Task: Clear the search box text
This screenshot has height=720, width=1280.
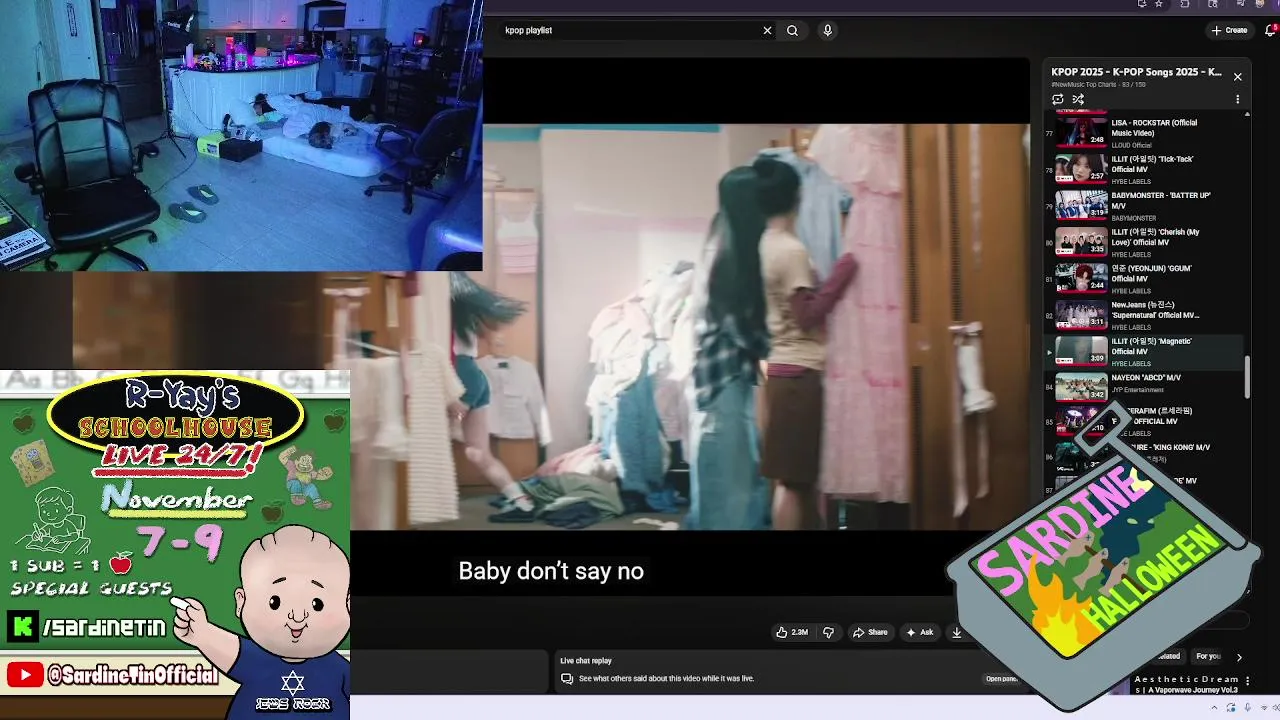Action: [x=767, y=30]
